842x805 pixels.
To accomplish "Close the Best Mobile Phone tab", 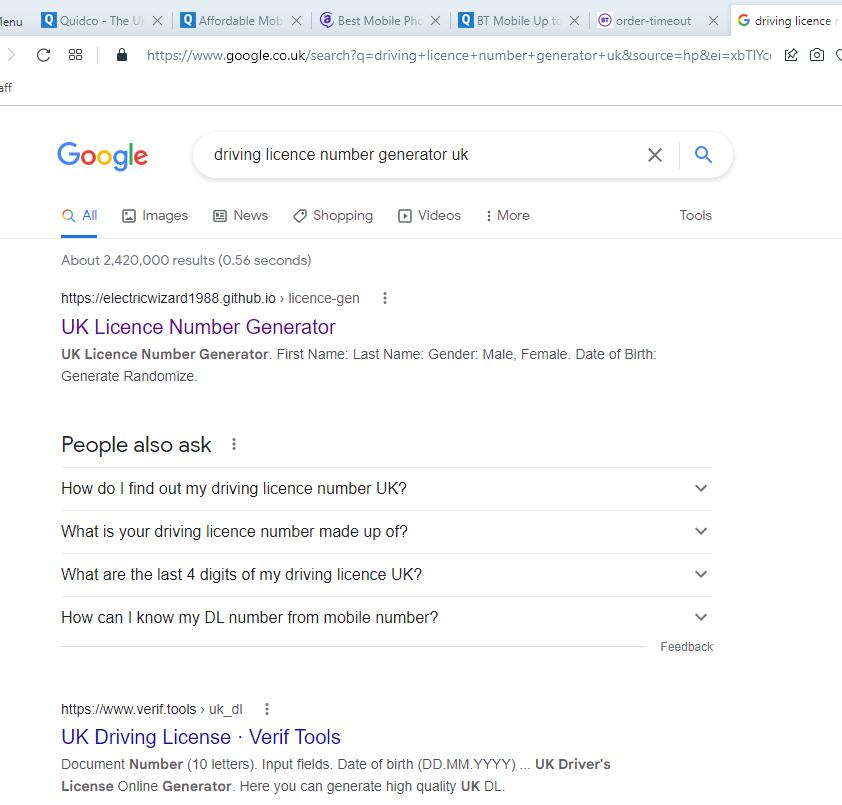I will (x=435, y=21).
